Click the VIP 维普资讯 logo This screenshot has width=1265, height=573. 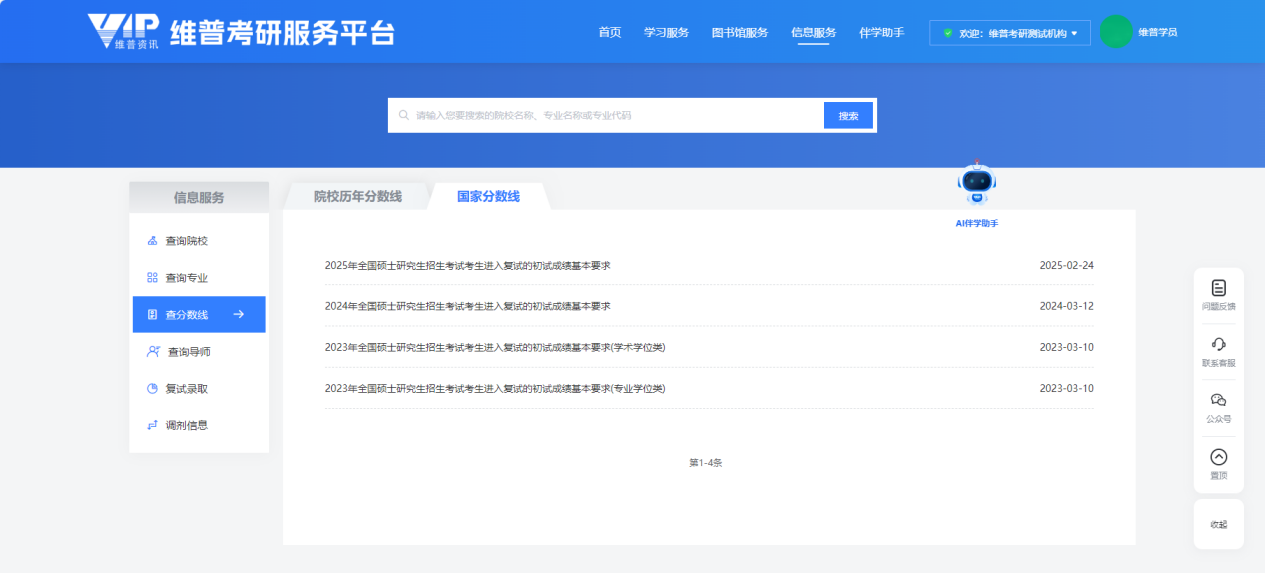coord(122,32)
